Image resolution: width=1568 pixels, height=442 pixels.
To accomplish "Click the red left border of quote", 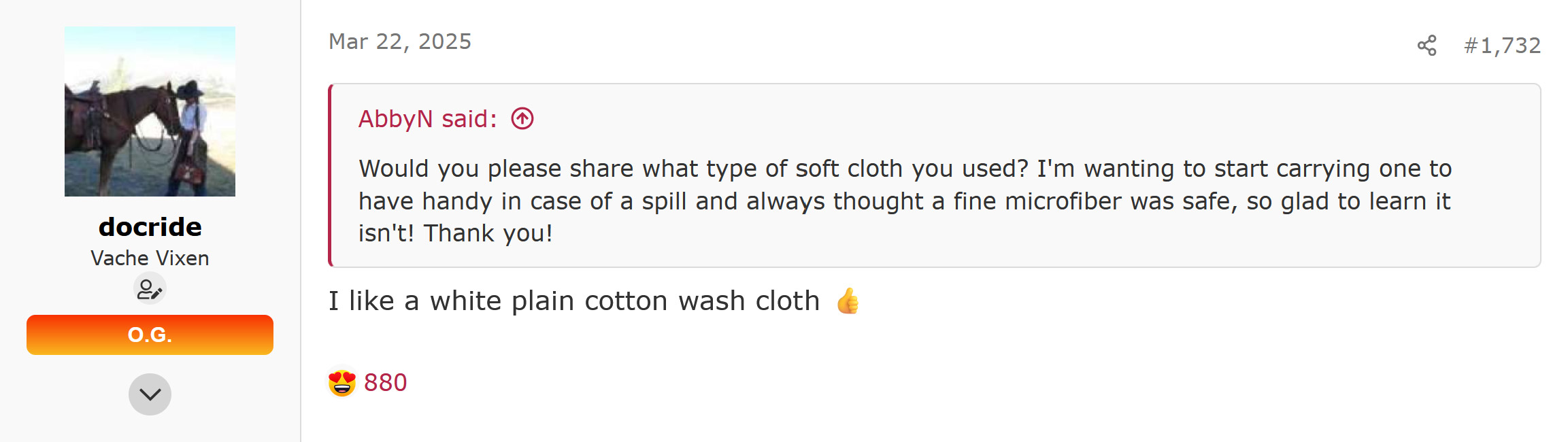I will coord(331,175).
